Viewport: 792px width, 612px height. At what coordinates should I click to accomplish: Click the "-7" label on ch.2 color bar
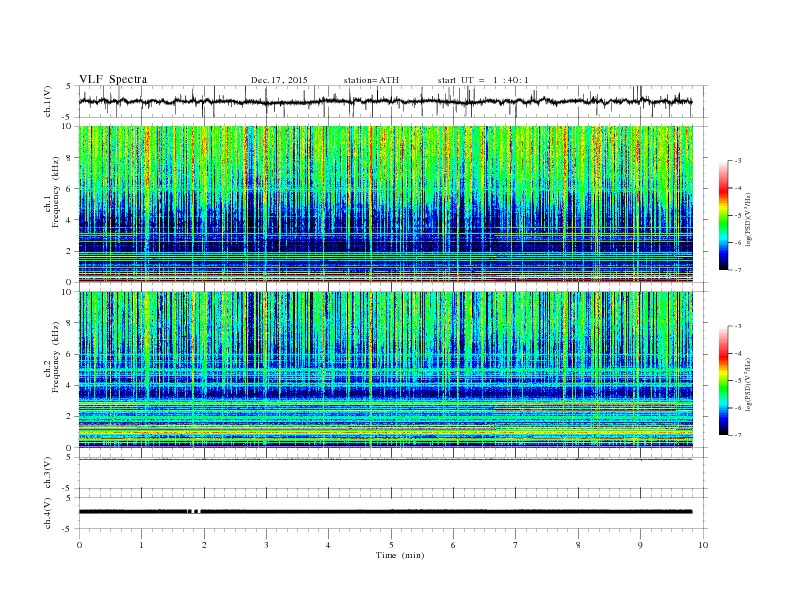pyautogui.click(x=738, y=435)
